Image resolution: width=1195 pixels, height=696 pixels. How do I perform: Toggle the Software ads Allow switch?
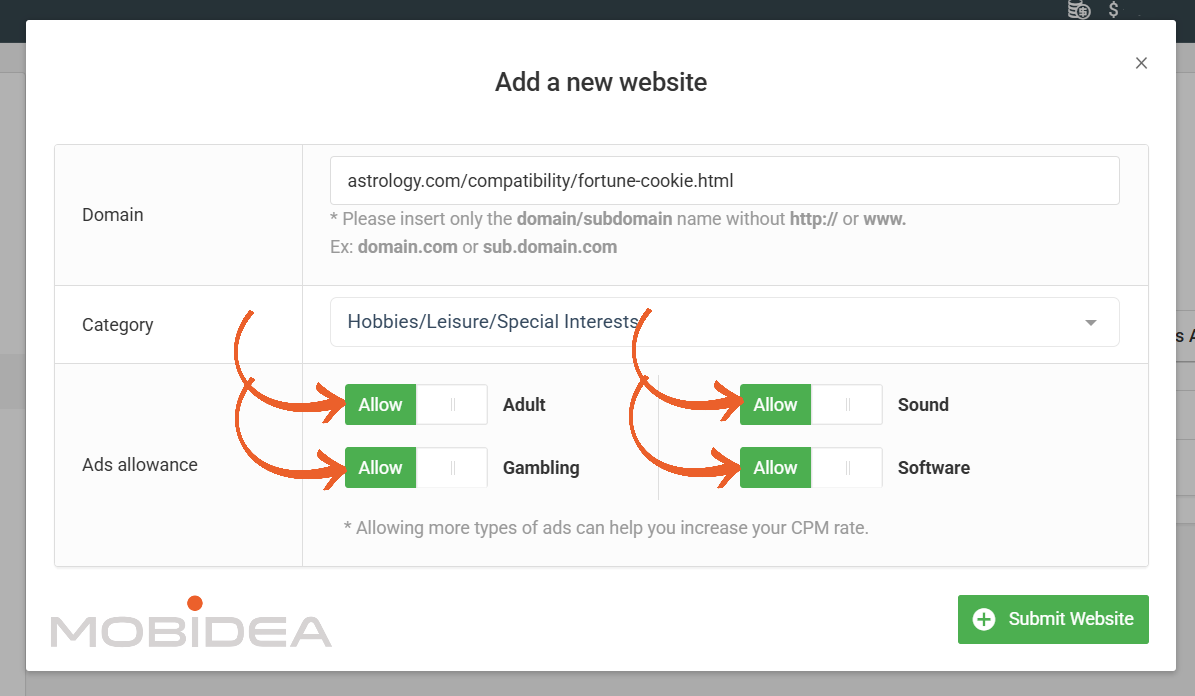pyautogui.click(x=811, y=467)
